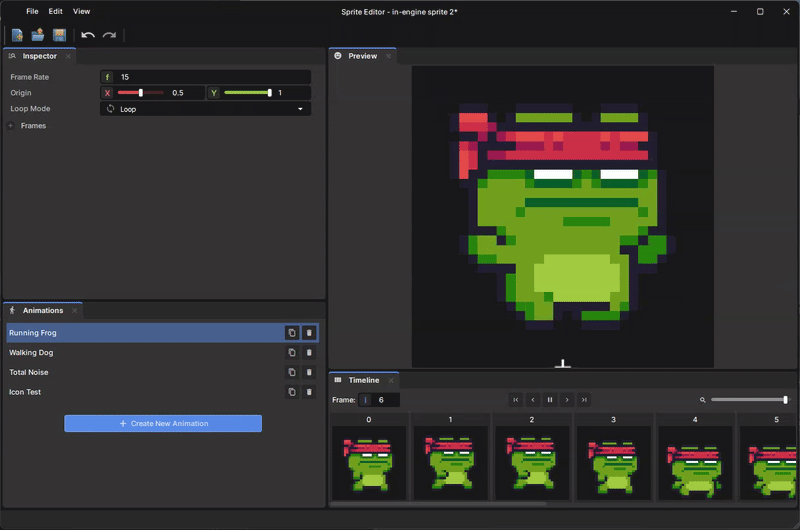Open the File menu
Viewport: 800px width, 530px height.
[x=32, y=11]
